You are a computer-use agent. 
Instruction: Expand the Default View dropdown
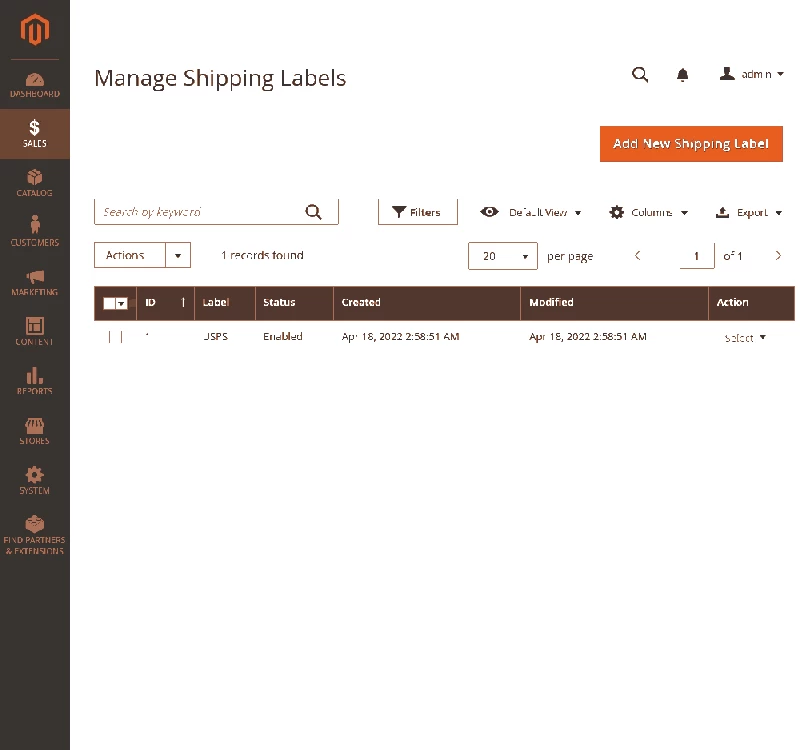tap(531, 212)
